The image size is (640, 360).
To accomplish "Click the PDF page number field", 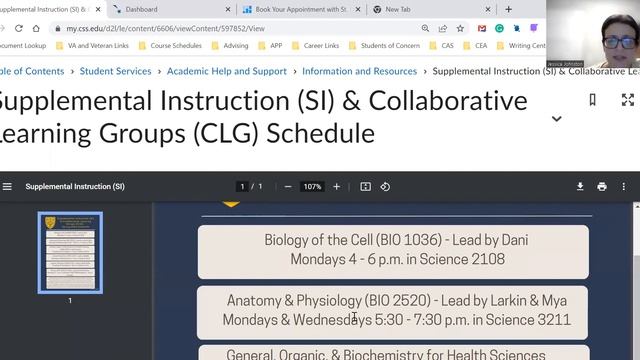I will [242, 187].
